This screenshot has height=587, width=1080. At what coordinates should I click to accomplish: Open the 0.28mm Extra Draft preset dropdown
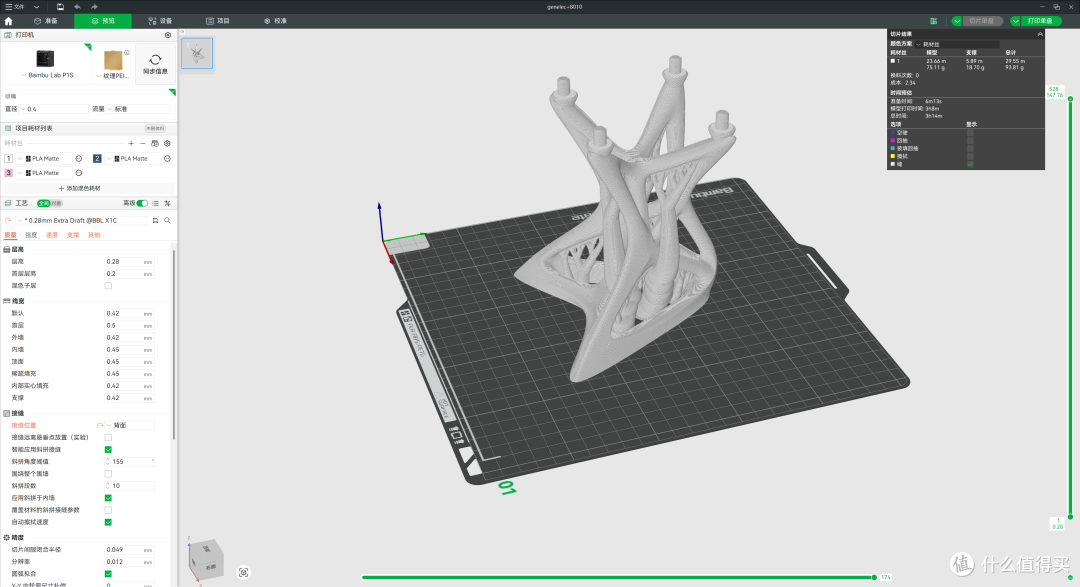(84, 220)
